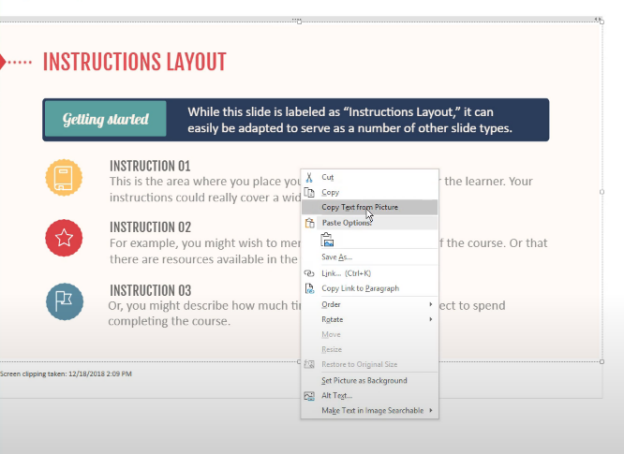Screen dimensions: 624x455
Task: Click the yellow phone icon beside Instruction 01
Action: coord(63,179)
